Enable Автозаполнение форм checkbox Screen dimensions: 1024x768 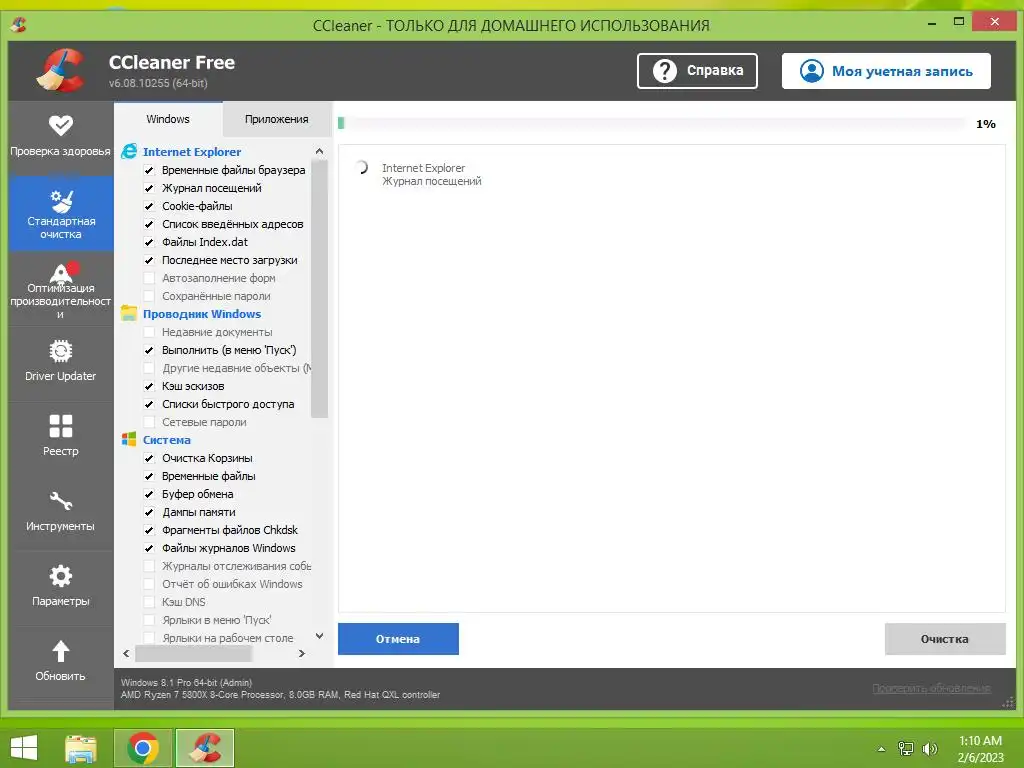tap(149, 278)
